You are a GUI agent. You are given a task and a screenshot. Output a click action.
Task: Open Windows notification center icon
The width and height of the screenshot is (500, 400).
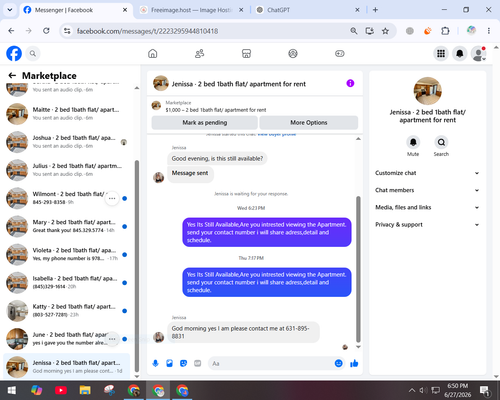[x=485, y=390]
